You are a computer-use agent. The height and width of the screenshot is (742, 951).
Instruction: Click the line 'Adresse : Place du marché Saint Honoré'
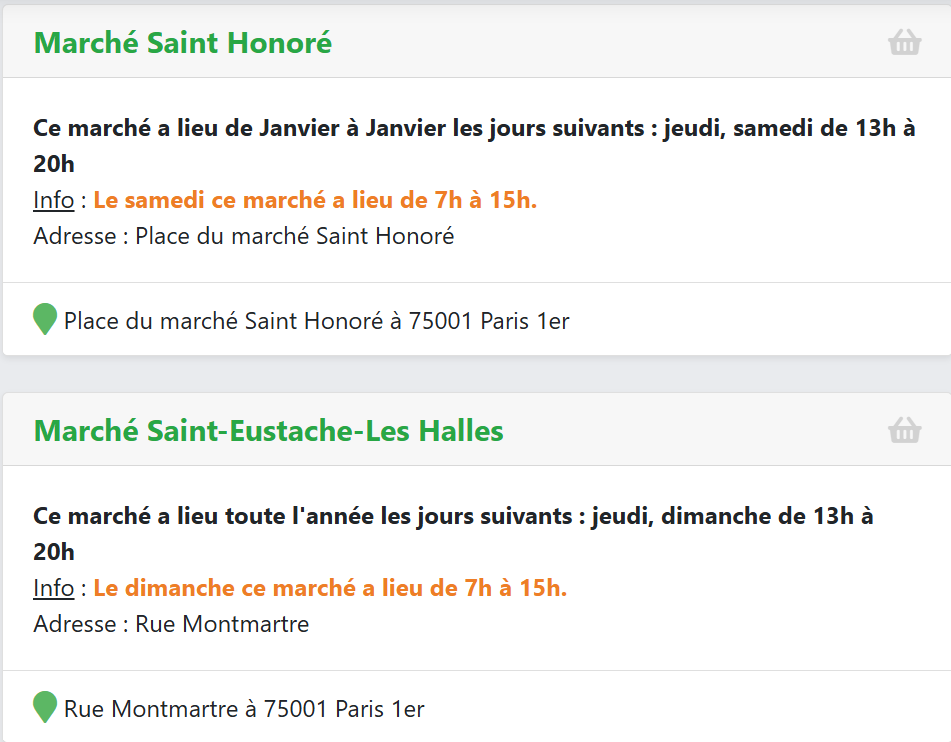pyautogui.click(x=243, y=236)
